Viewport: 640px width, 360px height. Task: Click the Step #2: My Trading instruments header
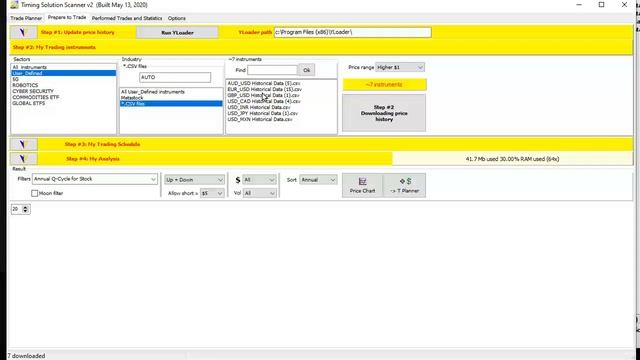coord(54,47)
